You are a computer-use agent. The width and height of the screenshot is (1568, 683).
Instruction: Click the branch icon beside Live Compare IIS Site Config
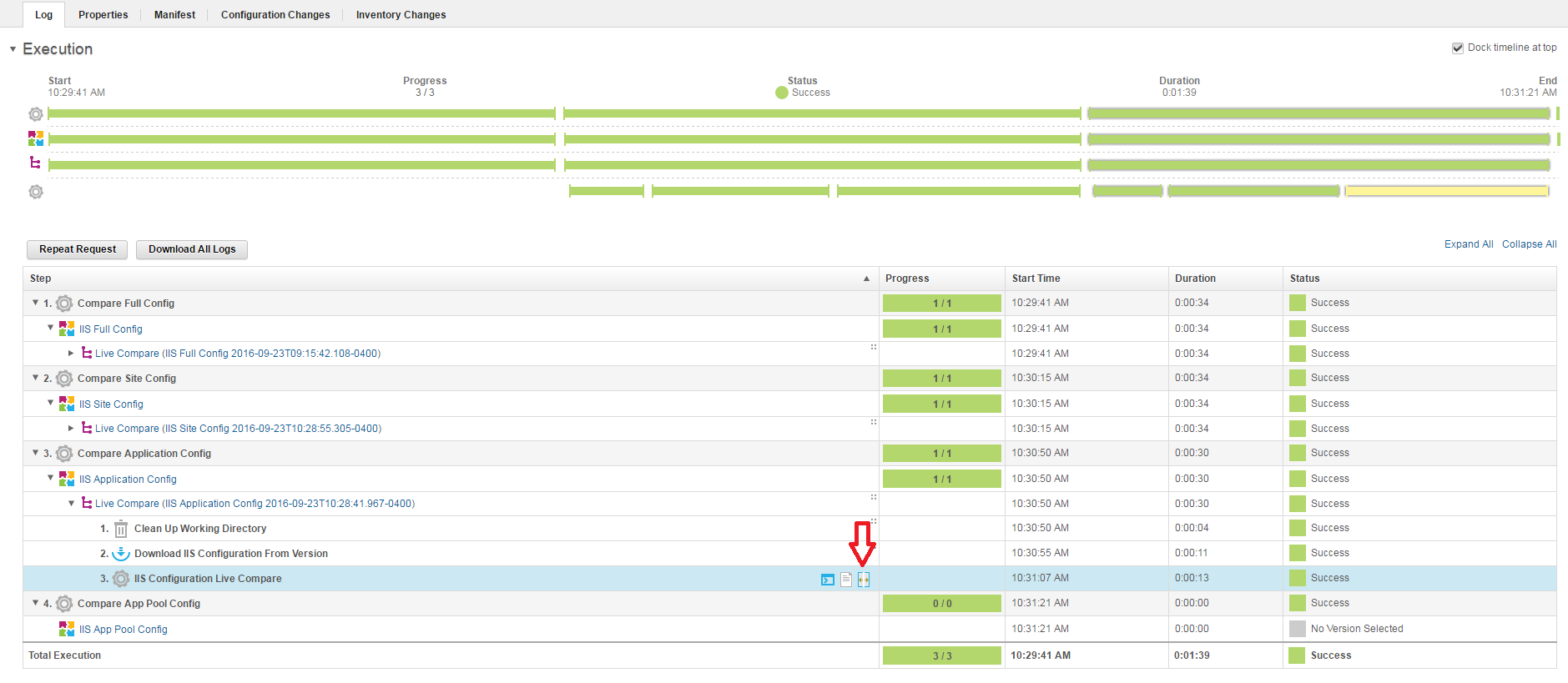[x=87, y=429]
